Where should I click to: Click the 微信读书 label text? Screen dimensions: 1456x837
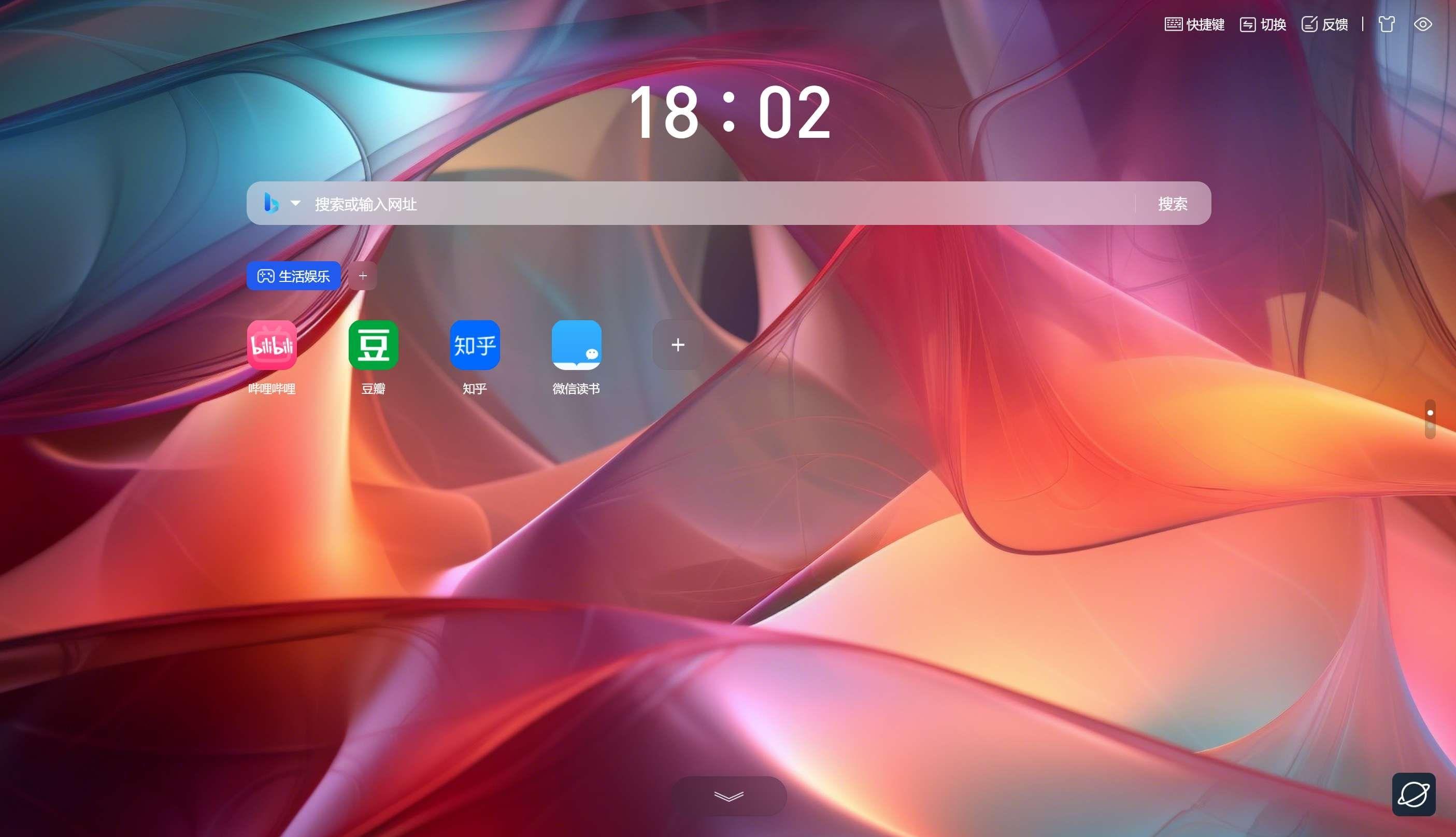(576, 389)
